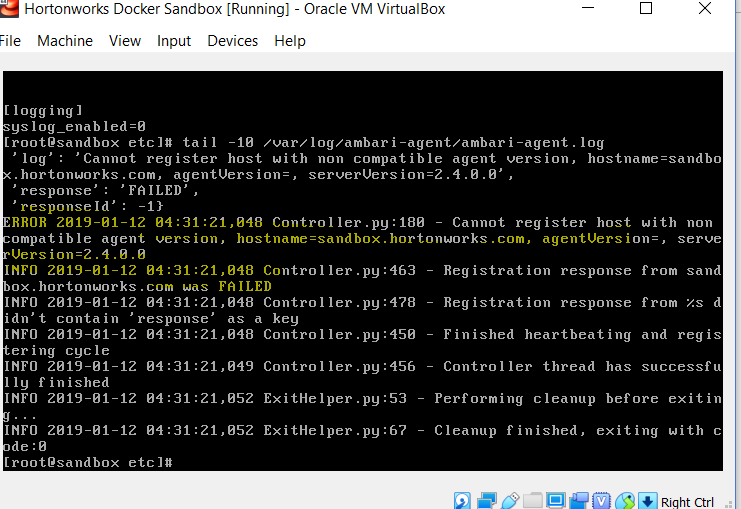Open the Help menu
Screen dimensions: 741x509
pyautogui.click(x=290, y=41)
